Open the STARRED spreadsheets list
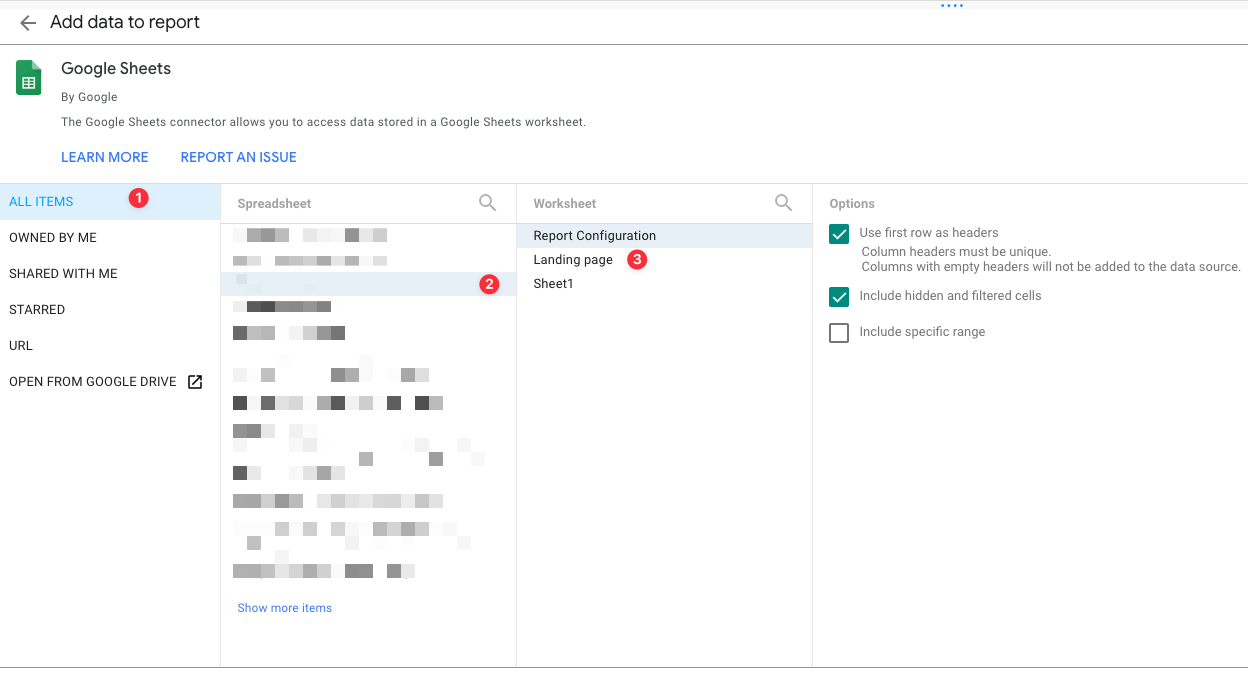This screenshot has width=1248, height=683. (x=110, y=310)
